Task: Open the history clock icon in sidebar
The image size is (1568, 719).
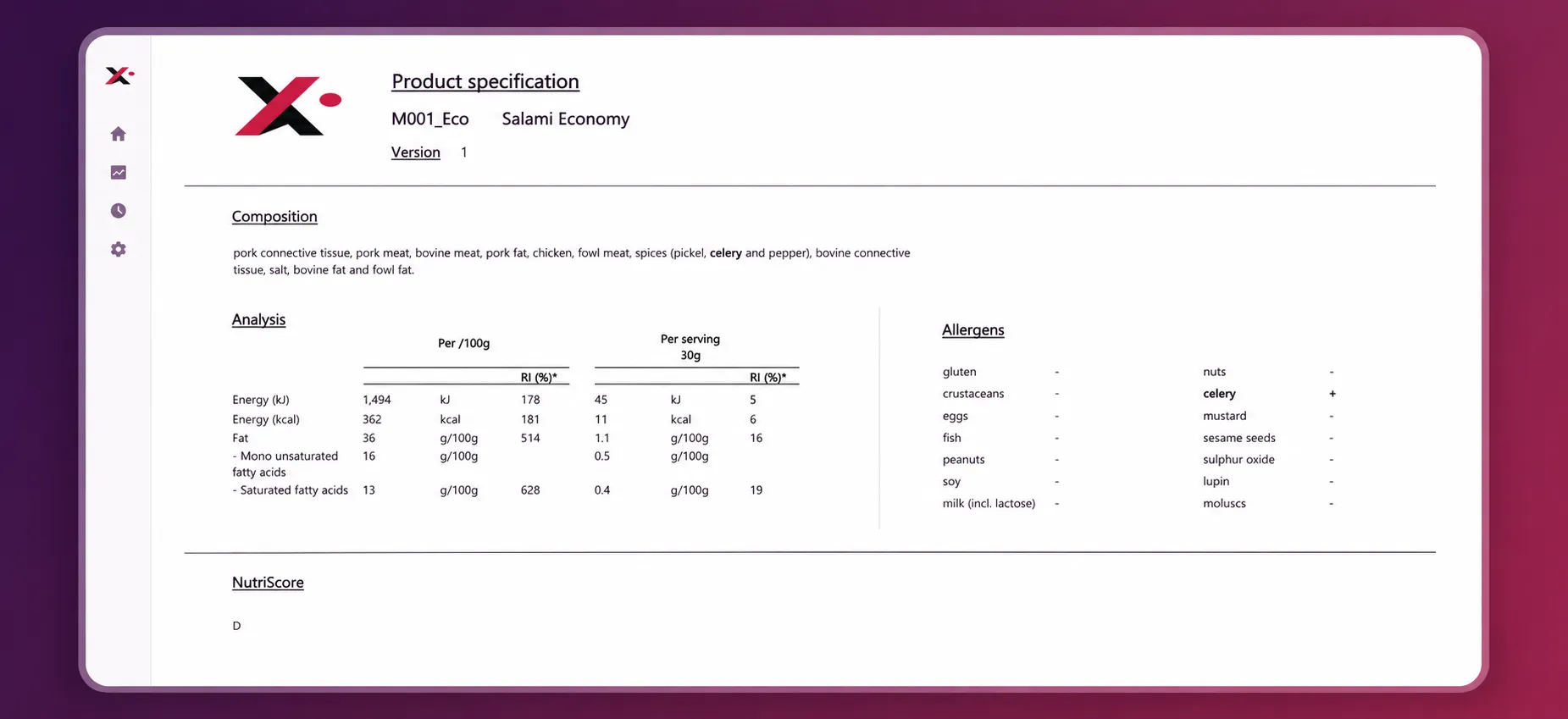Action: coord(119,211)
